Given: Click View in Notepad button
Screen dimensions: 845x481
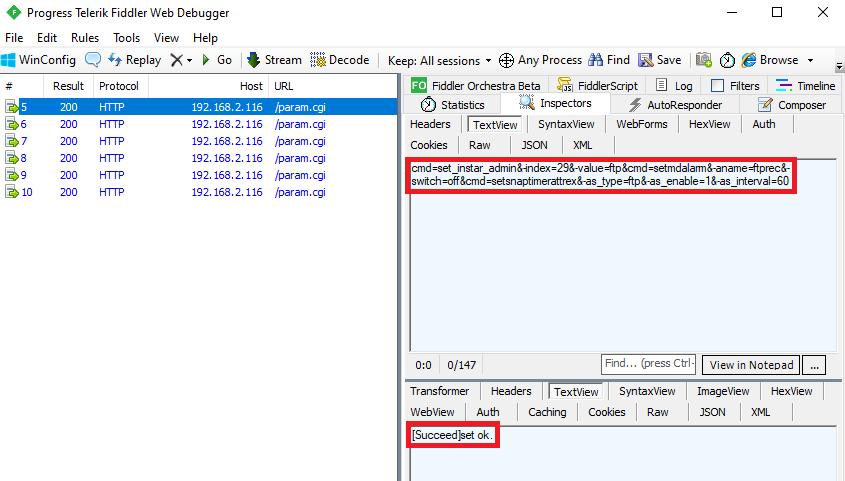Looking at the screenshot, I should tap(751, 365).
